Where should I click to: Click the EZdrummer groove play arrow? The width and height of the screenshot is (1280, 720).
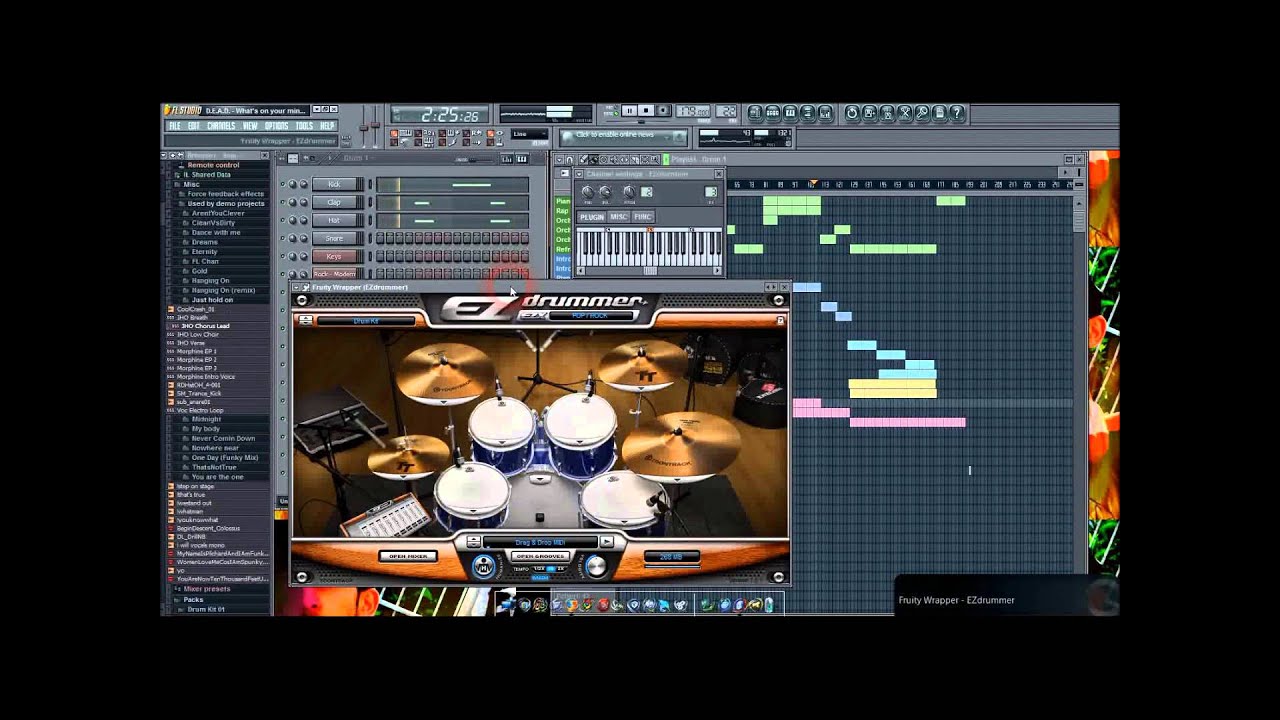click(x=607, y=541)
